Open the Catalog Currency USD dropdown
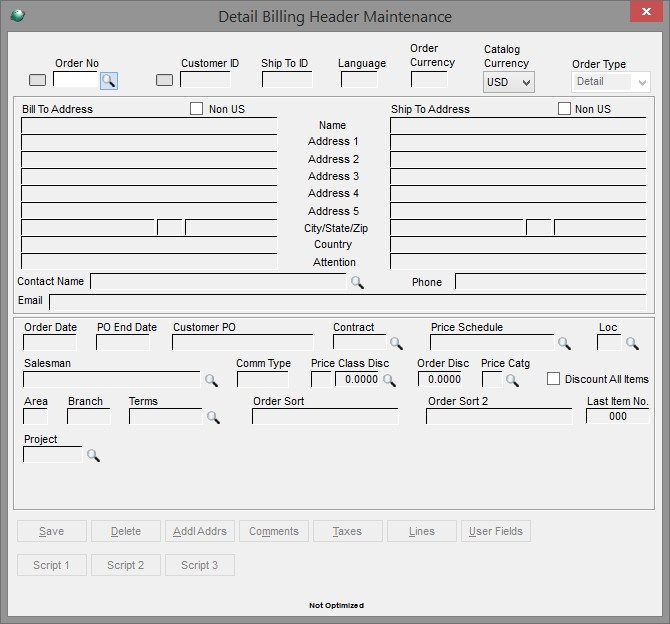670x624 pixels. [509, 82]
